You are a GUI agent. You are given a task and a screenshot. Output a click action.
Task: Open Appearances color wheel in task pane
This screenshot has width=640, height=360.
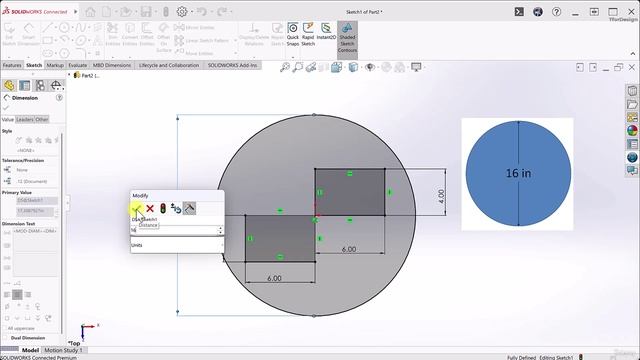point(632,131)
